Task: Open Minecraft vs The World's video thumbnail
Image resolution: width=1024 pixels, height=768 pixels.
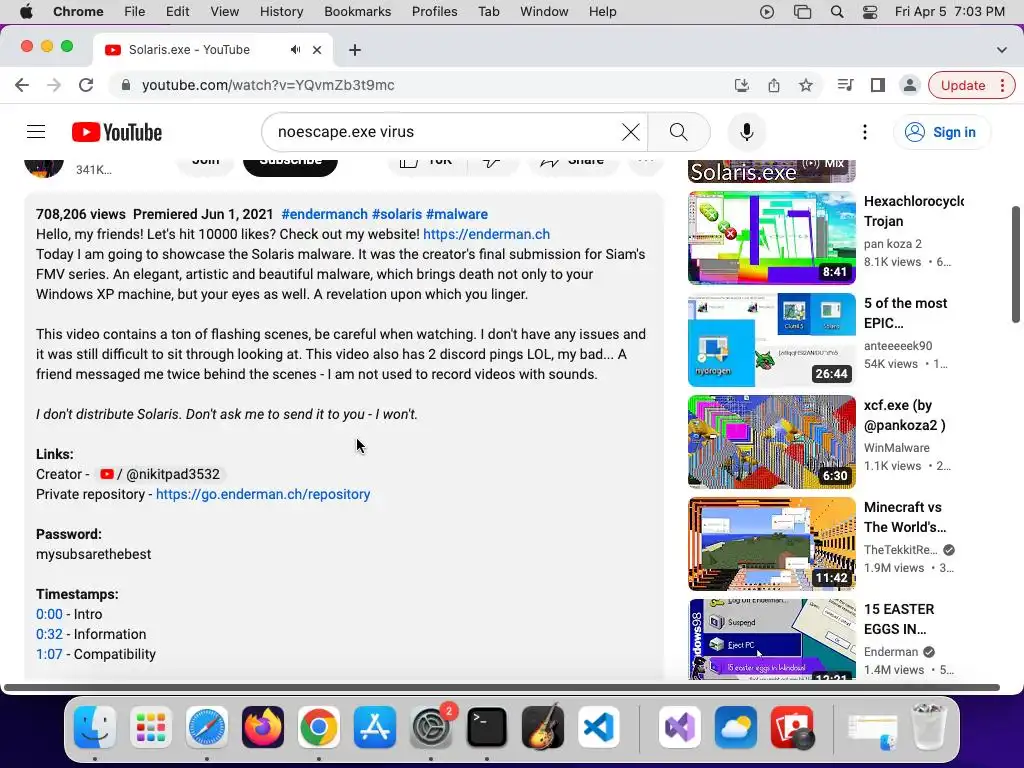Action: click(x=772, y=543)
